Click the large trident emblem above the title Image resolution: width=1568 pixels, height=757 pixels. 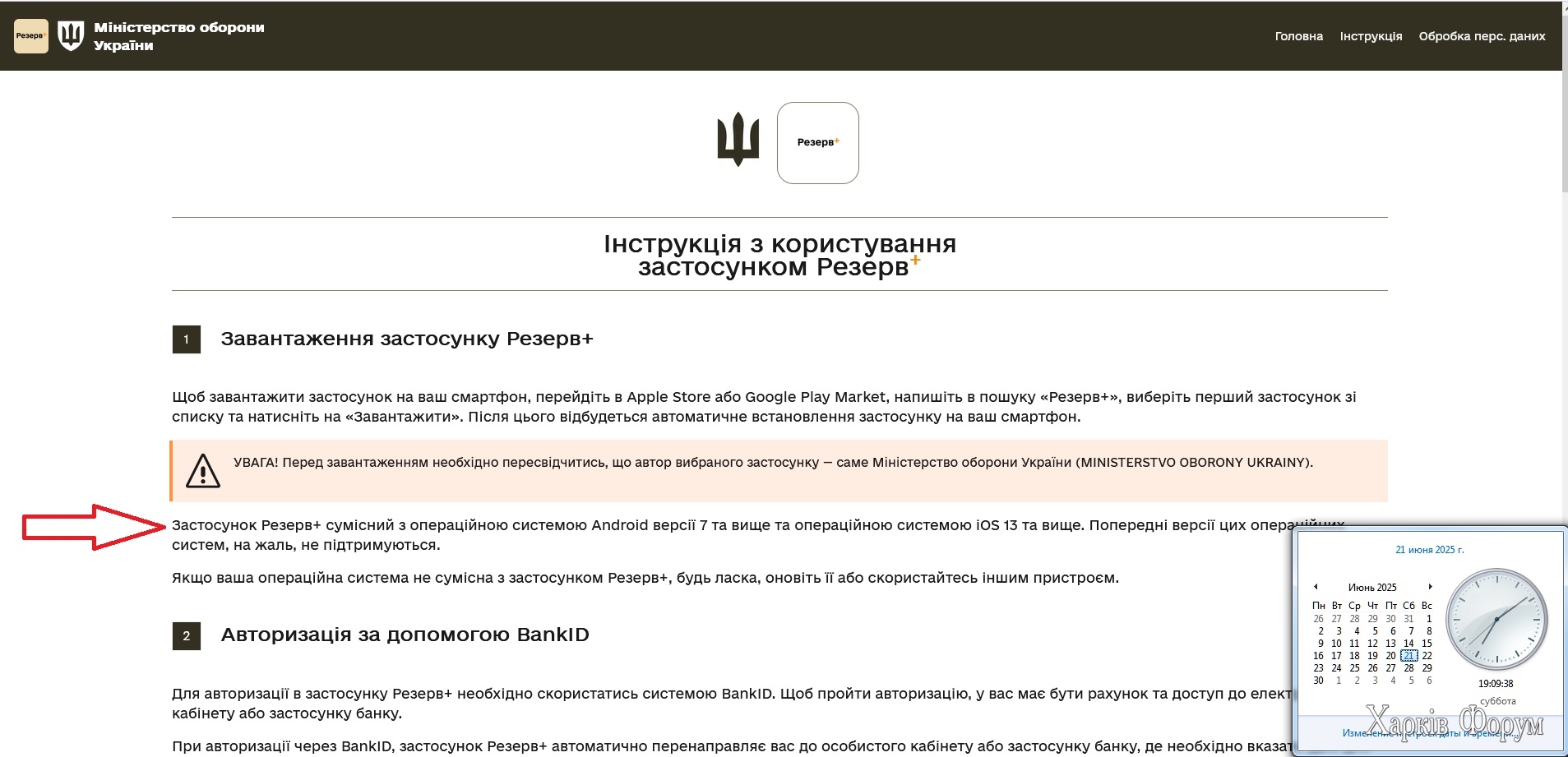(x=738, y=139)
